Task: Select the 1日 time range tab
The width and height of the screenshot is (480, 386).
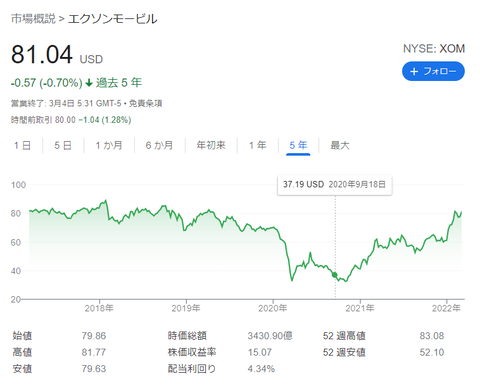Action: pos(22,145)
